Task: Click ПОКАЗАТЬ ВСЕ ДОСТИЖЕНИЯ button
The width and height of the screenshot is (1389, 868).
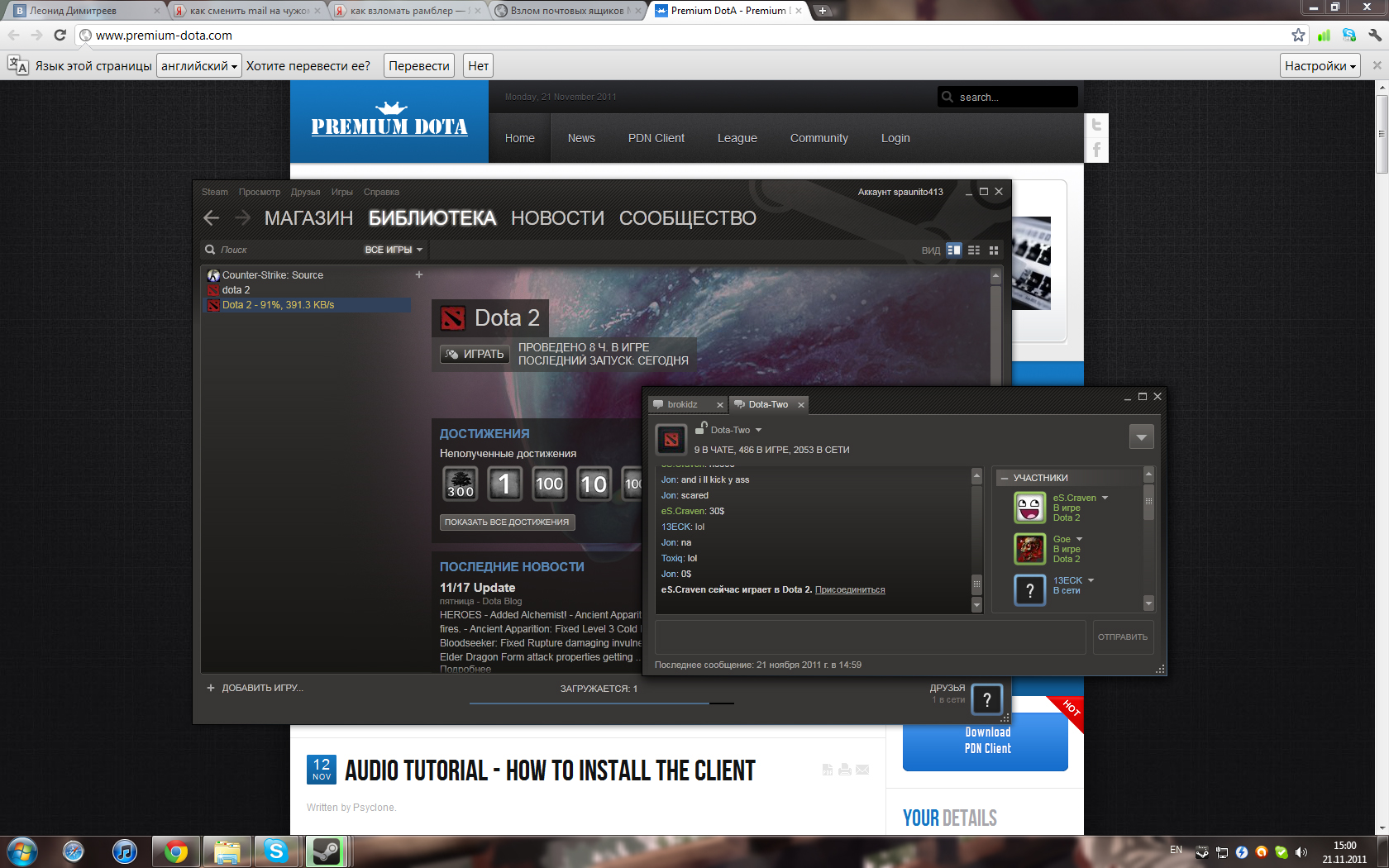Action: pos(507,522)
